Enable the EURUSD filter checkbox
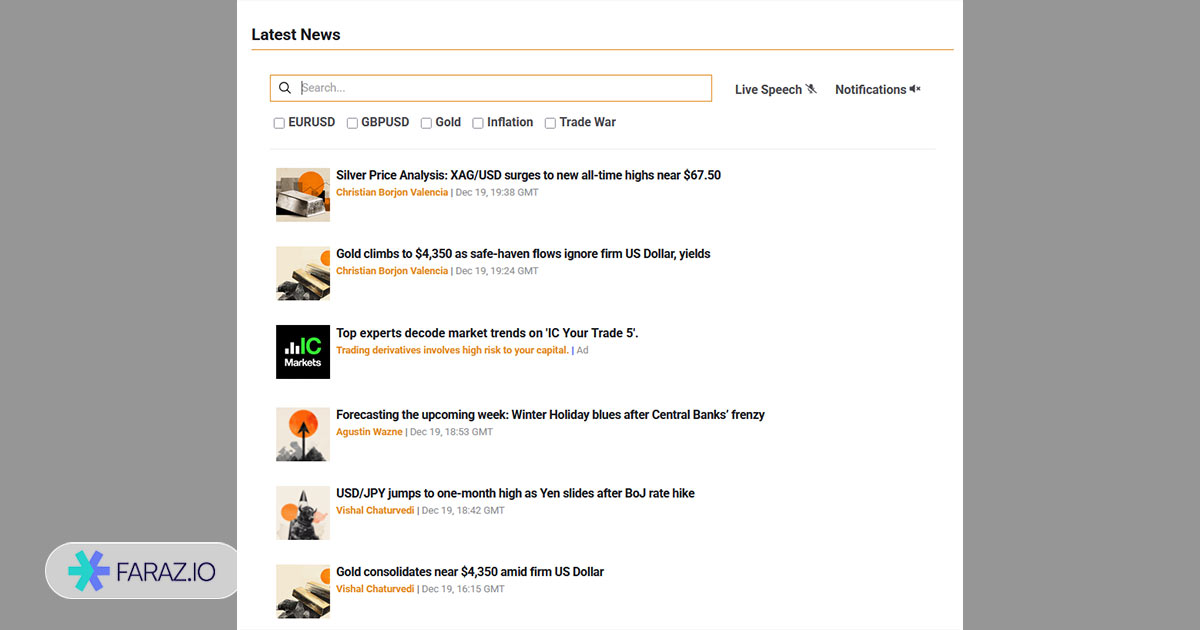The width and height of the screenshot is (1200, 630). (279, 123)
